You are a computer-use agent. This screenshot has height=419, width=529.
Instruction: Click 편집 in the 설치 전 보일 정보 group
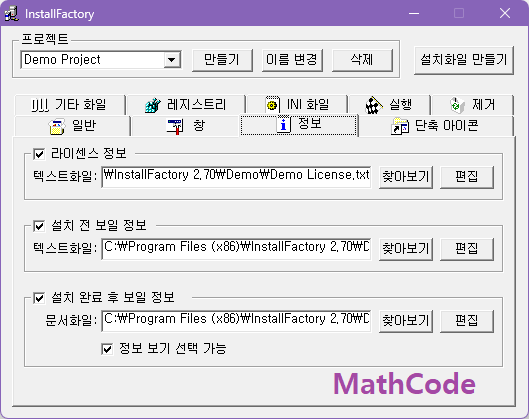click(x=467, y=249)
